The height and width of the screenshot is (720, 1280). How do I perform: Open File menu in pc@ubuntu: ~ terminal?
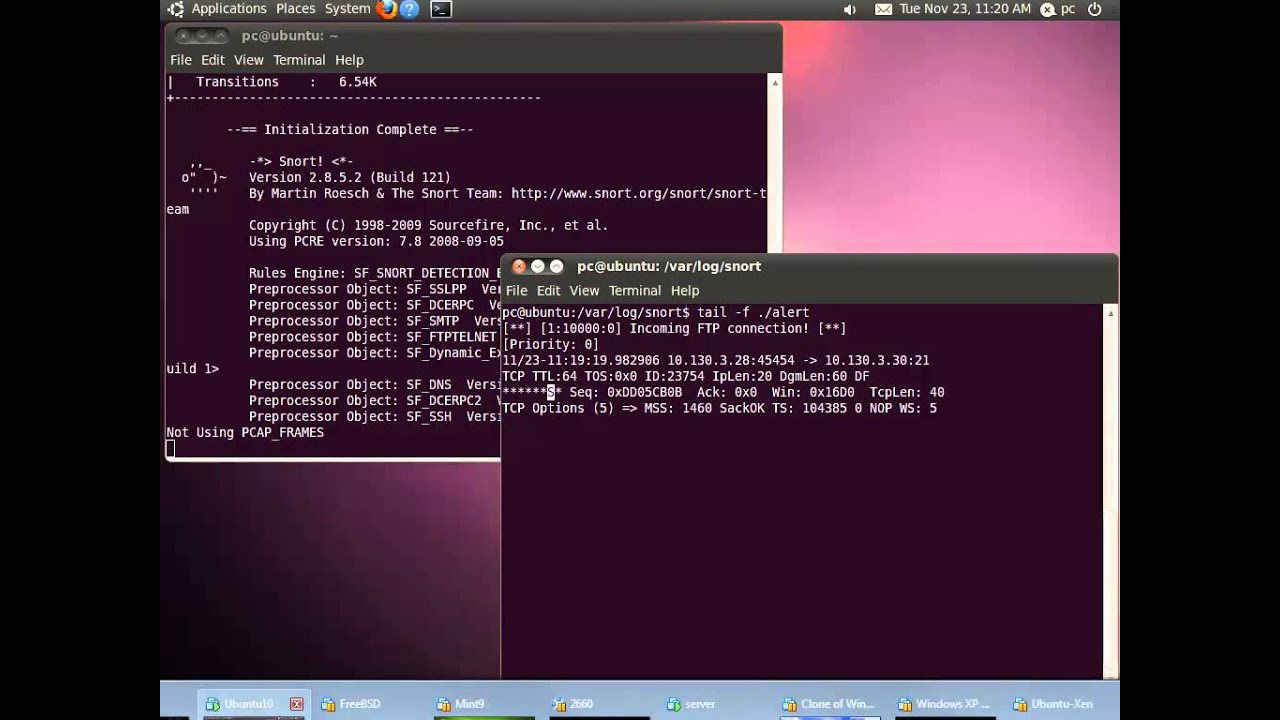click(x=180, y=60)
